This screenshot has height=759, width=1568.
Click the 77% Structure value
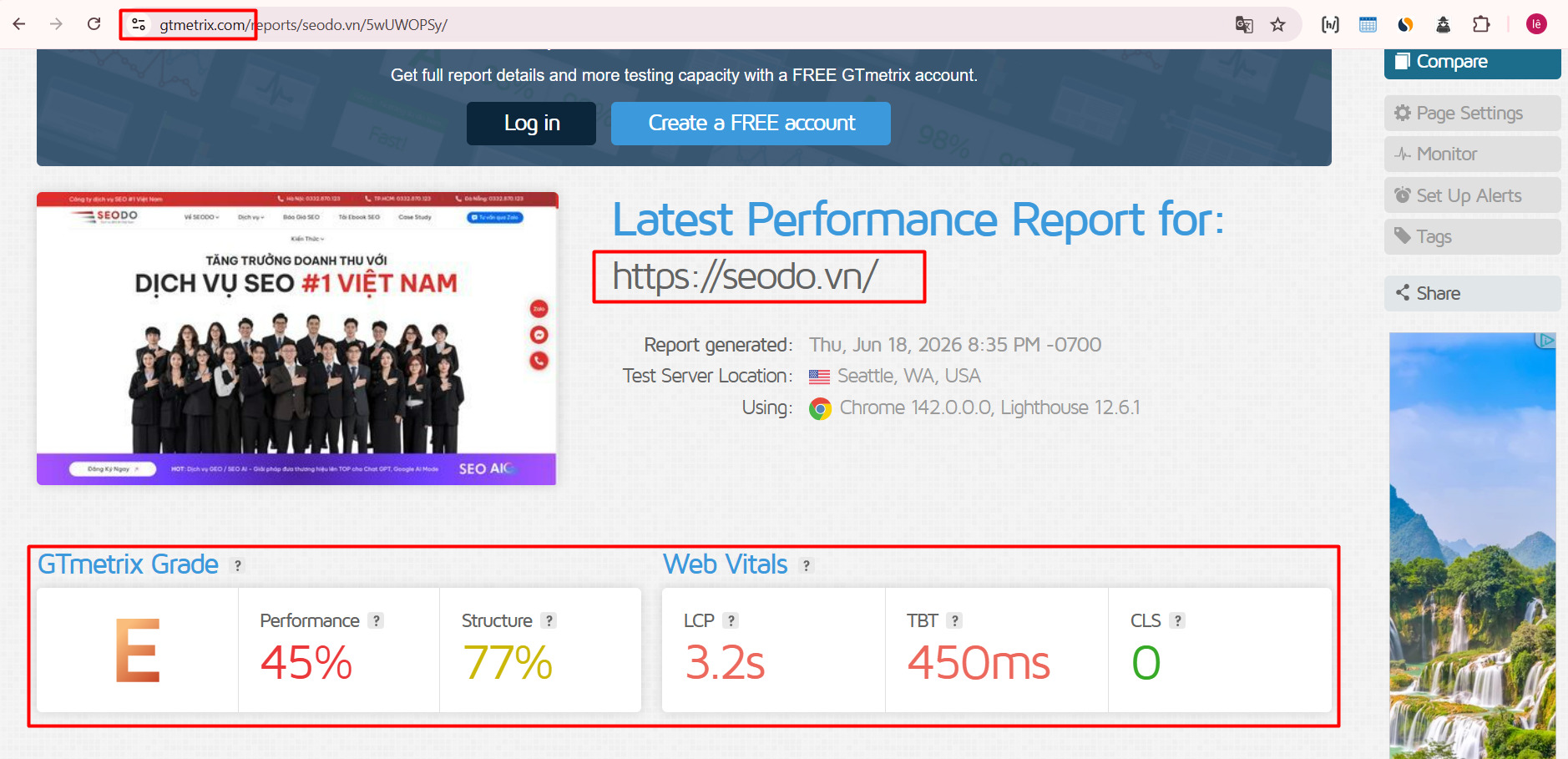point(508,663)
